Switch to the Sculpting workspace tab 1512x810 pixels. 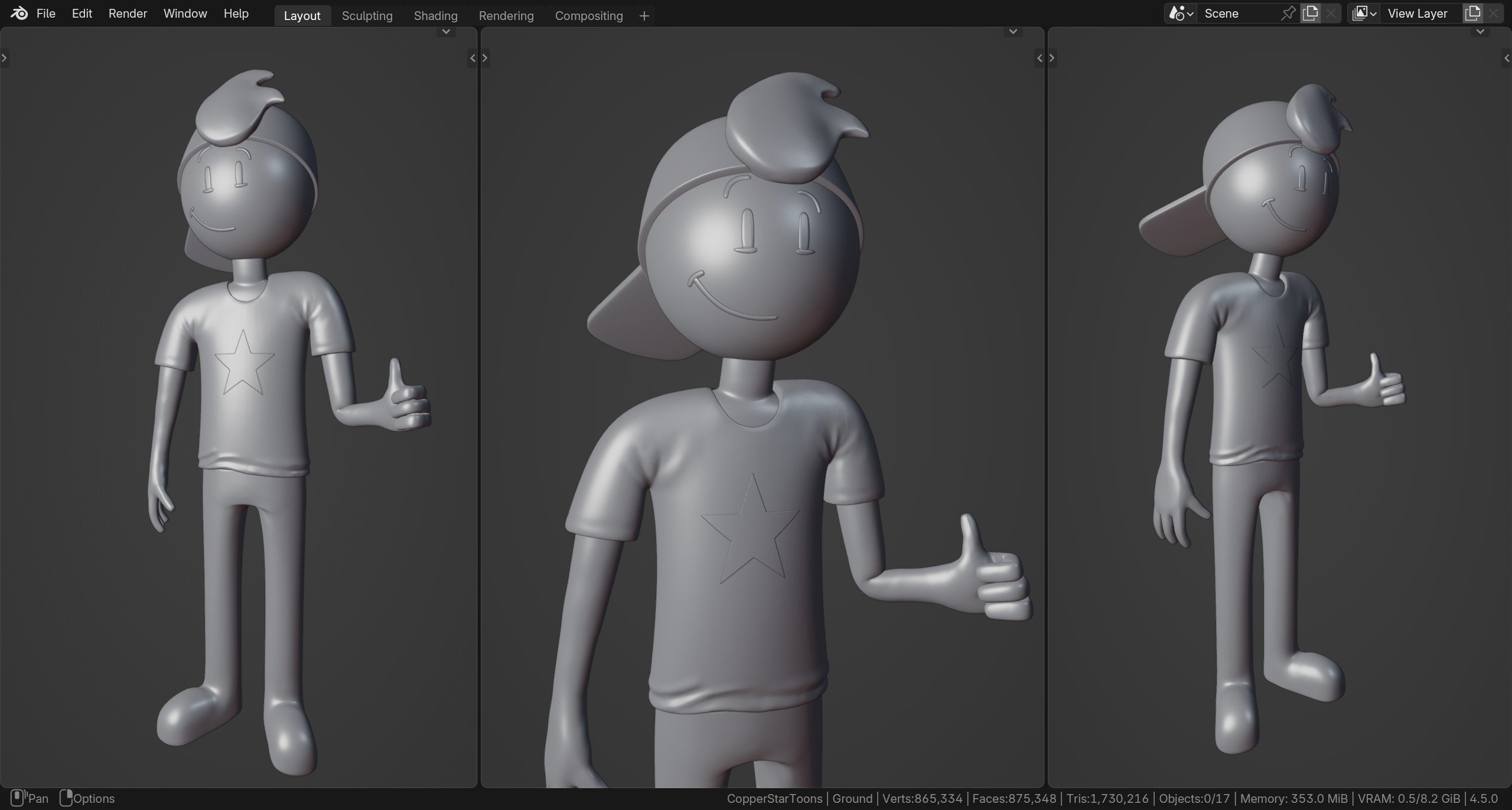coord(367,16)
